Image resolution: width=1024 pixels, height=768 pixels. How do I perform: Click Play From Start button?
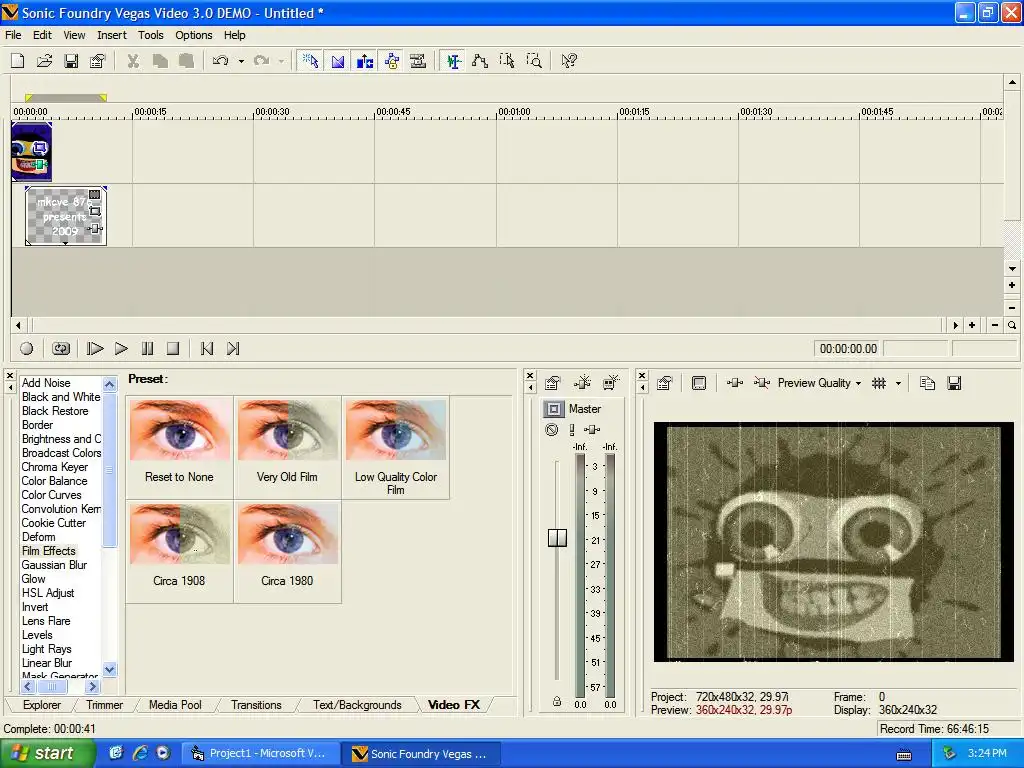click(95, 349)
